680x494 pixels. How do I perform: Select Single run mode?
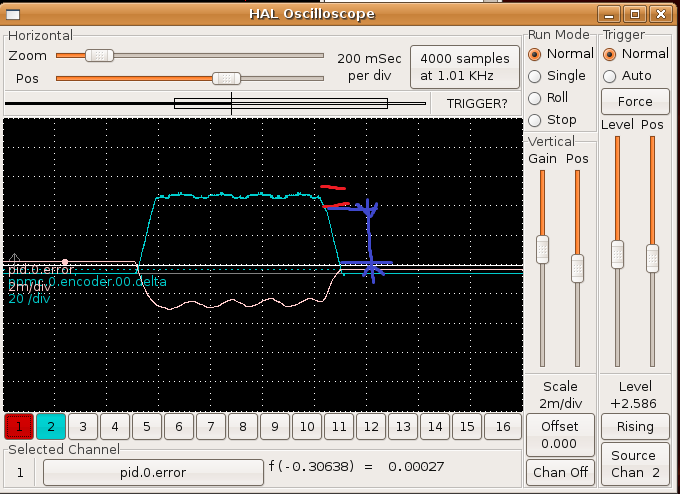coord(557,76)
